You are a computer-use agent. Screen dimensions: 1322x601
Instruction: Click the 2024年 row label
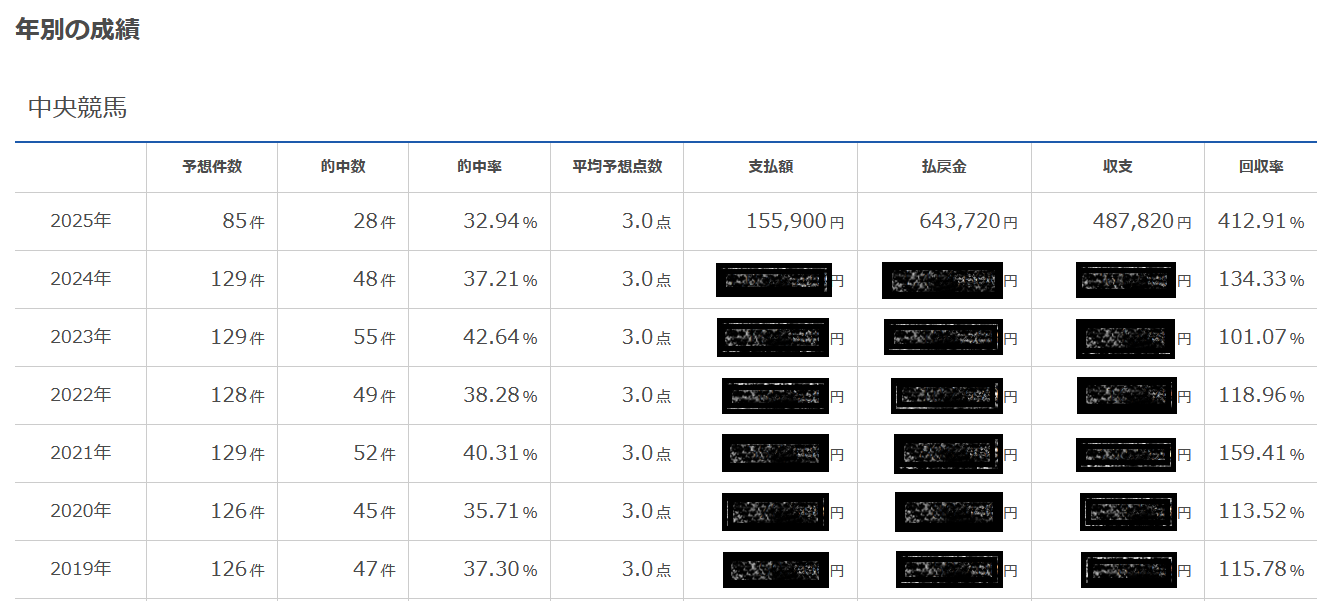81,279
